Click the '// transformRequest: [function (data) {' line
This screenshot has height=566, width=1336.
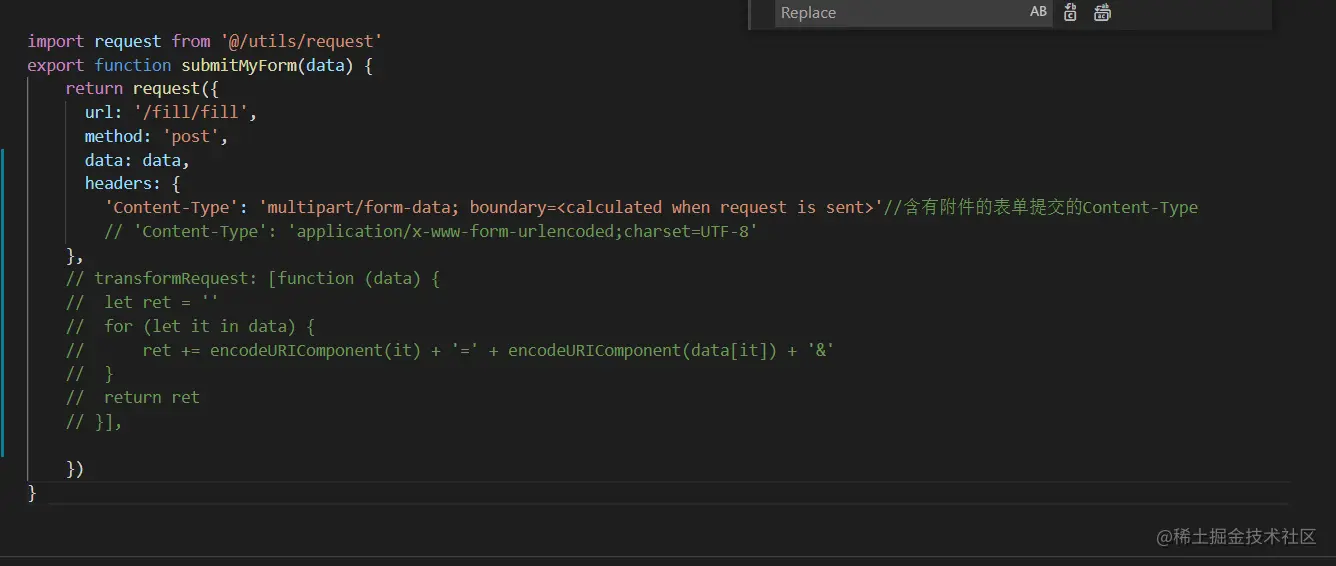(x=253, y=279)
